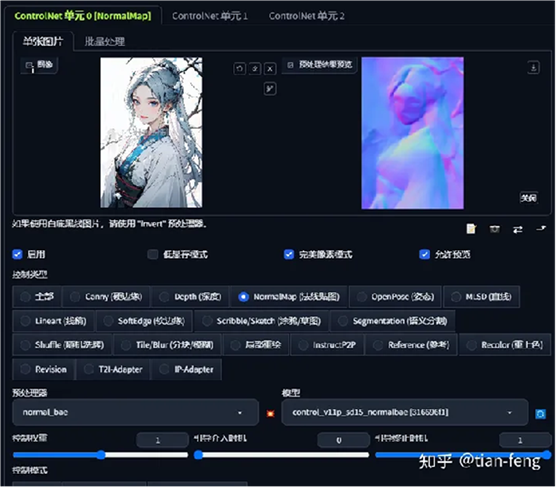Toggle the low VRAM mode checkbox

point(153,254)
